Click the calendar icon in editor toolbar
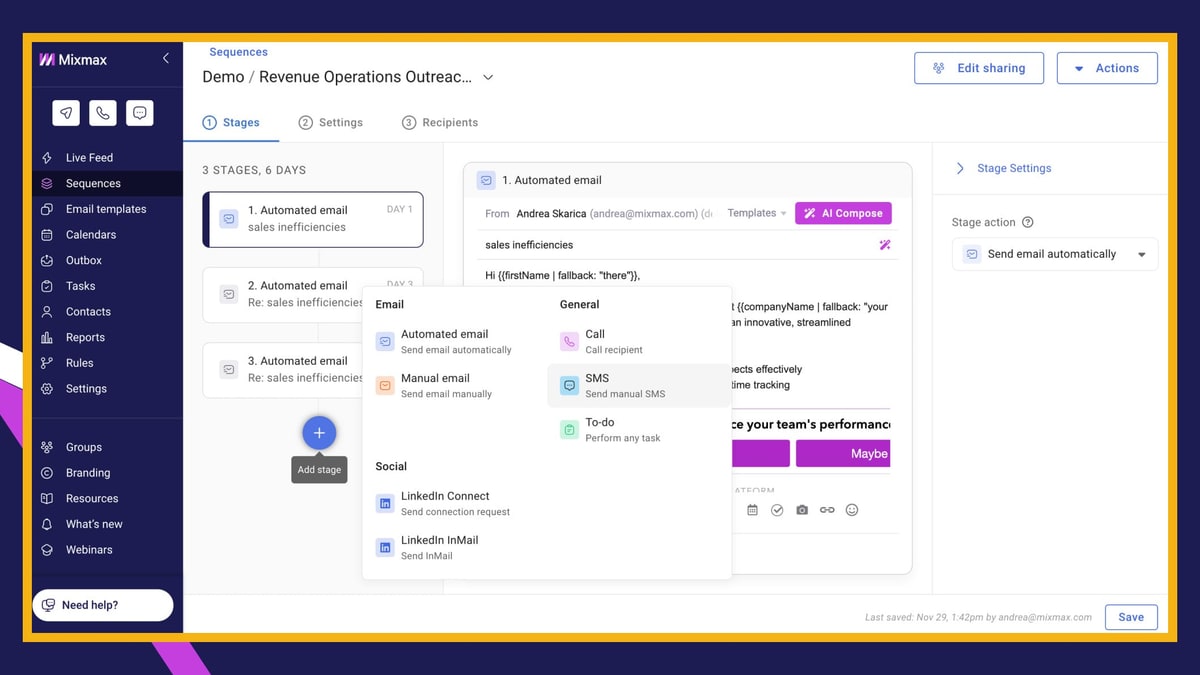Viewport: 1200px width, 675px height. click(x=753, y=510)
